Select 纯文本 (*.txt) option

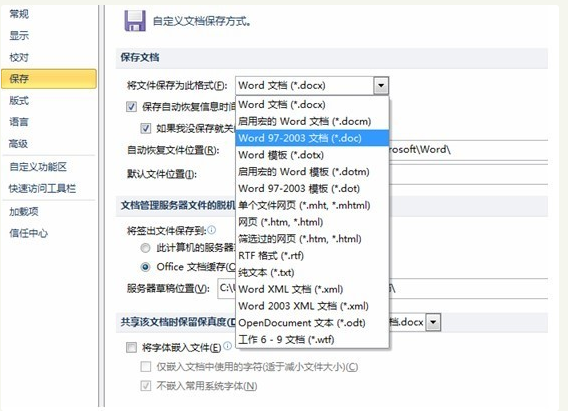(x=312, y=272)
